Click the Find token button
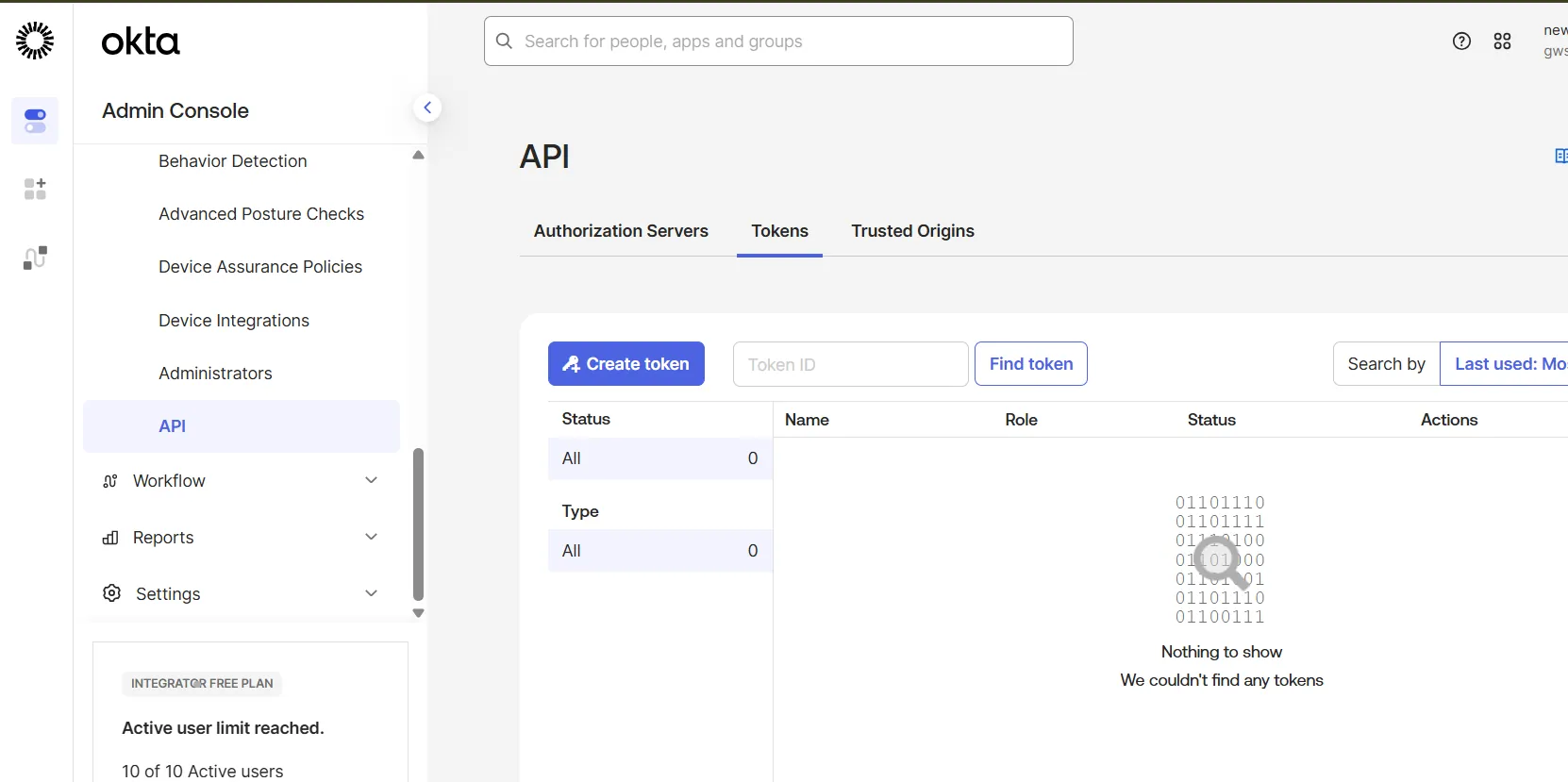Viewport: 1568px width, 782px height. 1031,364
